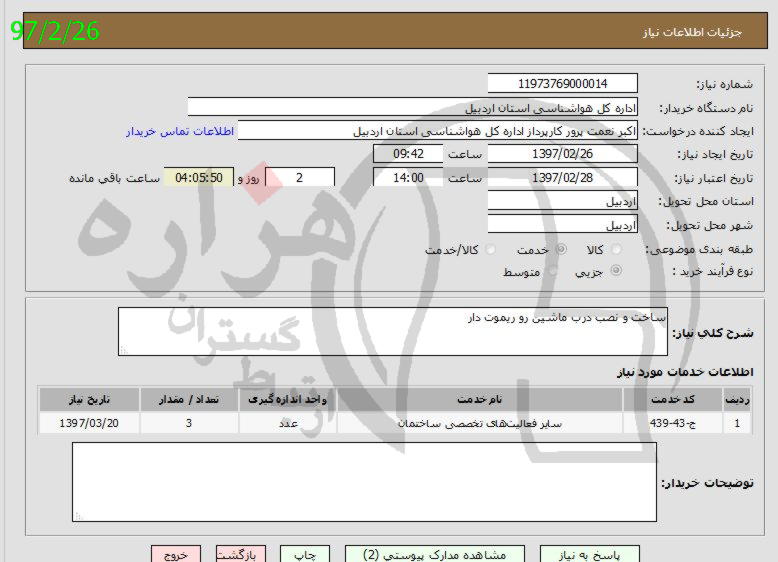Choose the جزیی purchase type radio
This screenshot has height=562, width=778.
coord(616,271)
